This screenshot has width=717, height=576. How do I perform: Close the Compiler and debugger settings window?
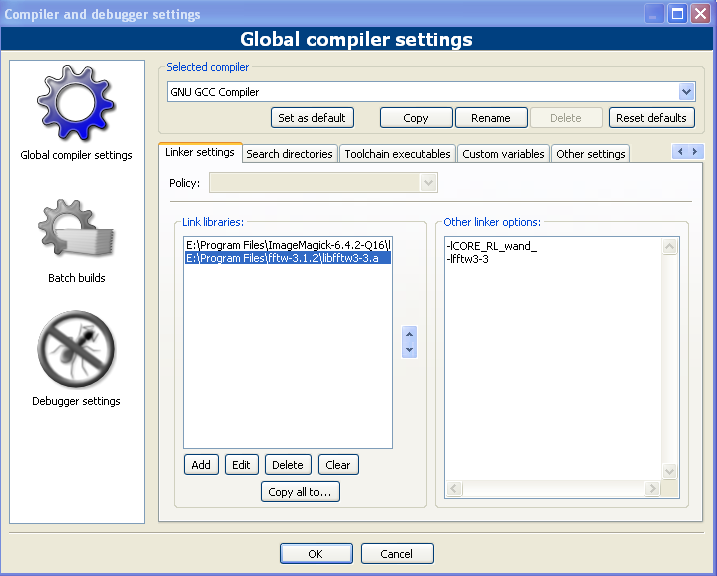coord(700,14)
